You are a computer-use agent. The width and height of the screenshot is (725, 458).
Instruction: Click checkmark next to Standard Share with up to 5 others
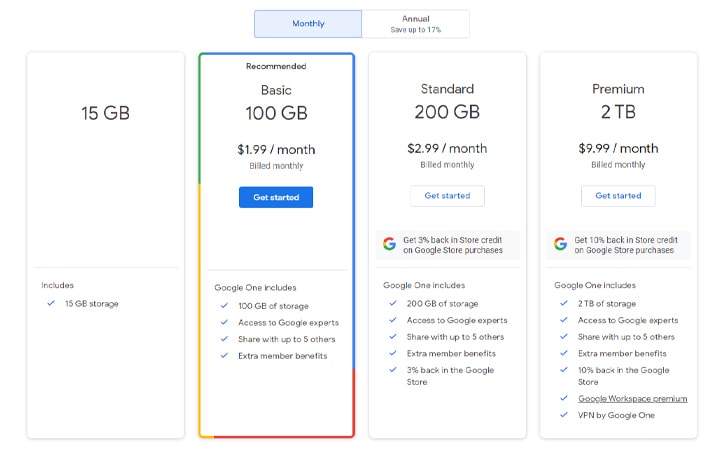point(393,336)
